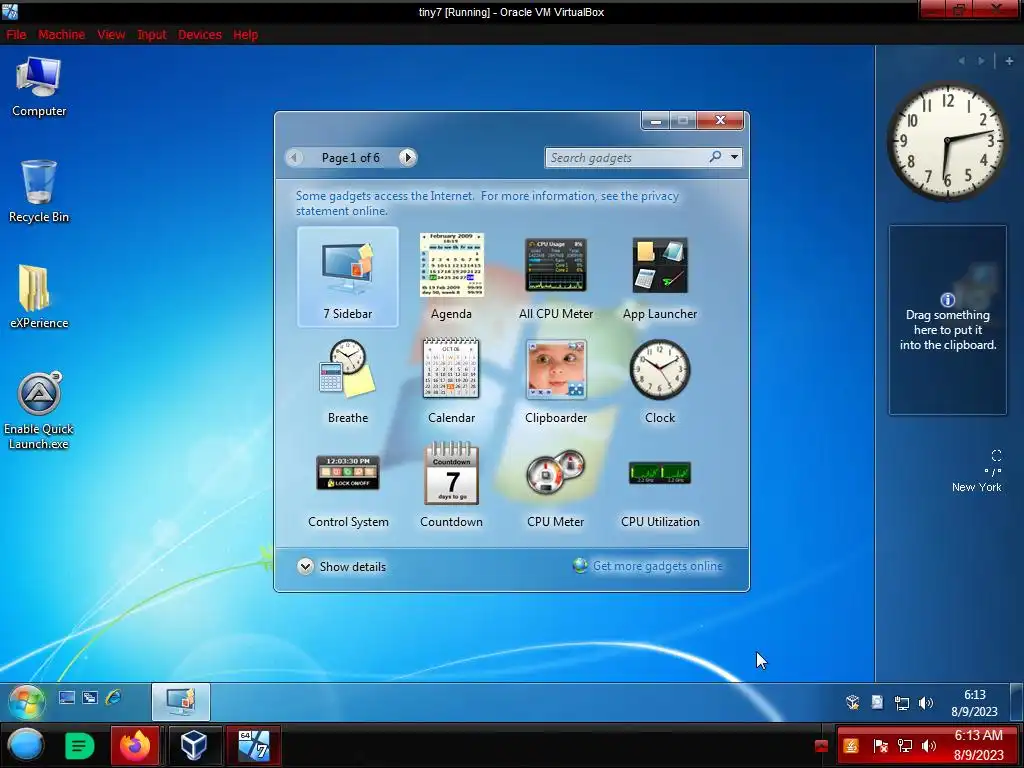Open the VirtualBox Machine menu
The width and height of the screenshot is (1024, 768).
[x=61, y=35]
